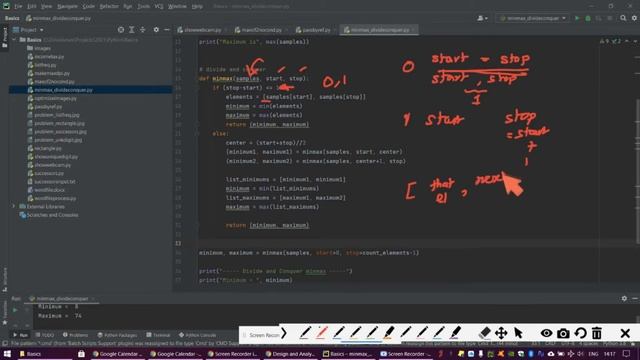Close the annotation toolbar with the X

[x=625, y=333]
